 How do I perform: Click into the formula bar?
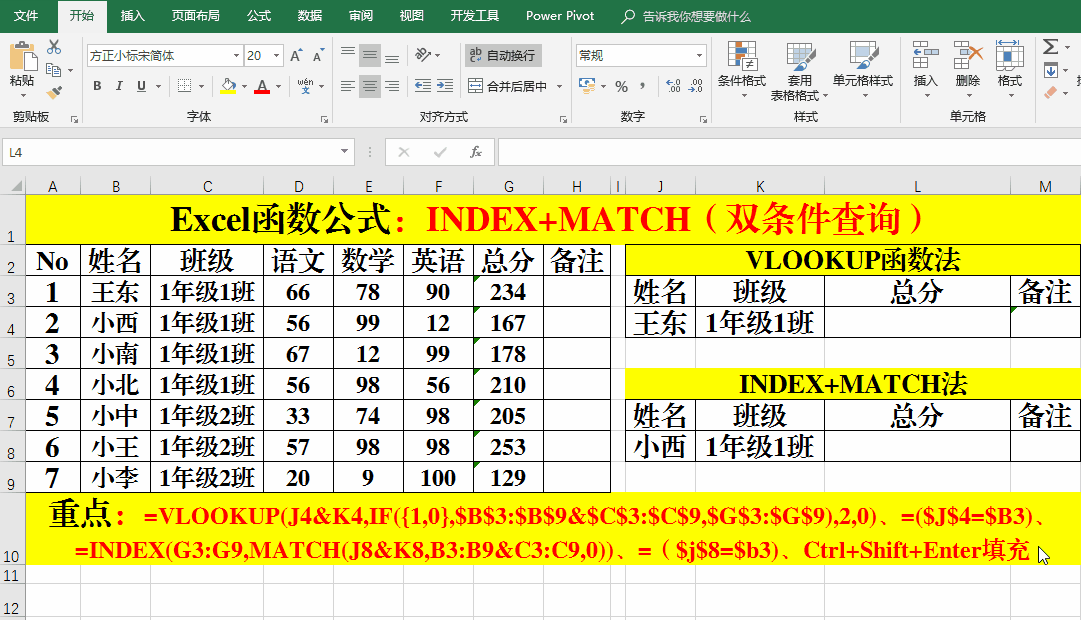click(789, 152)
